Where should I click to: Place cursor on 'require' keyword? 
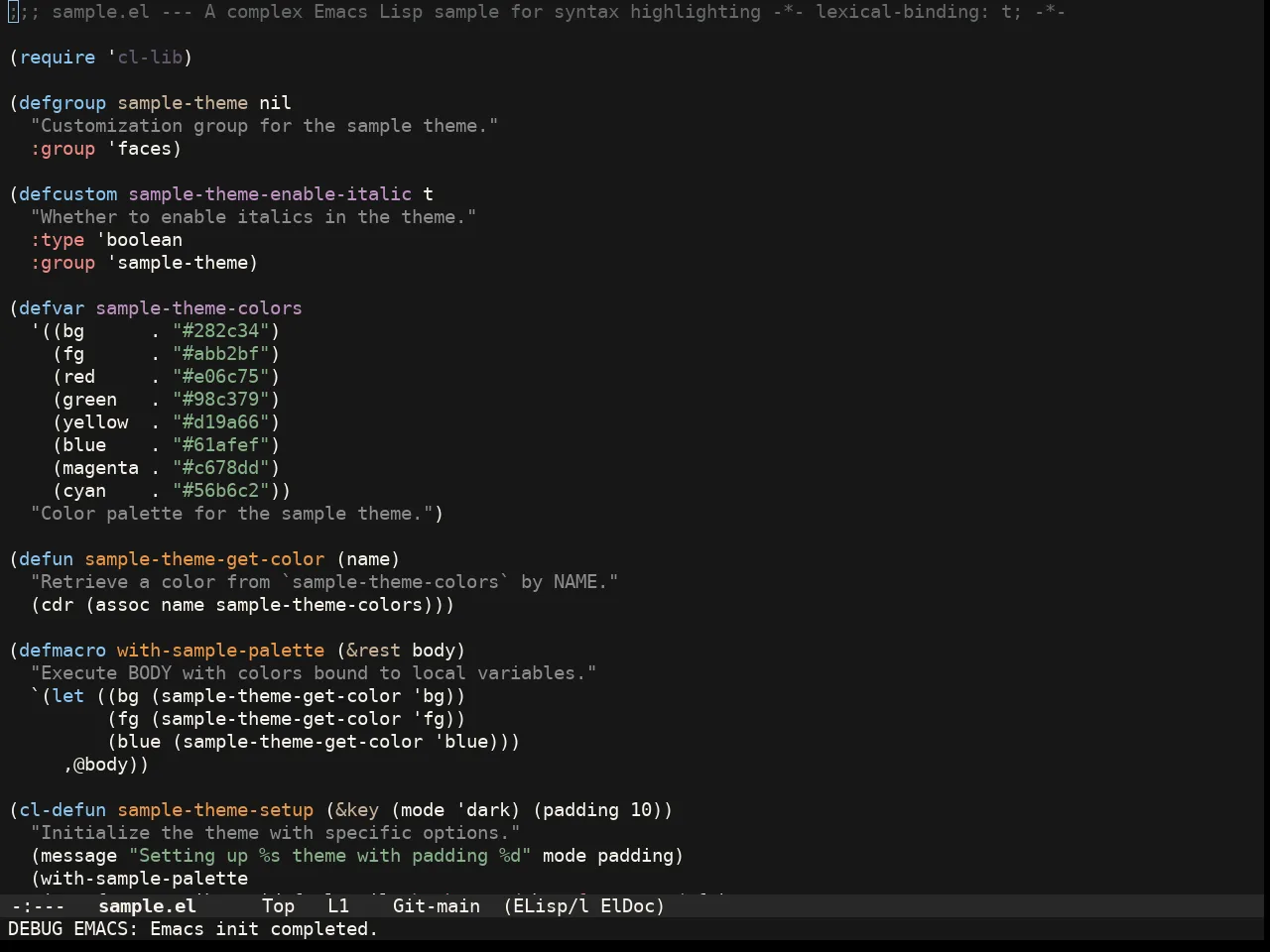tap(58, 58)
